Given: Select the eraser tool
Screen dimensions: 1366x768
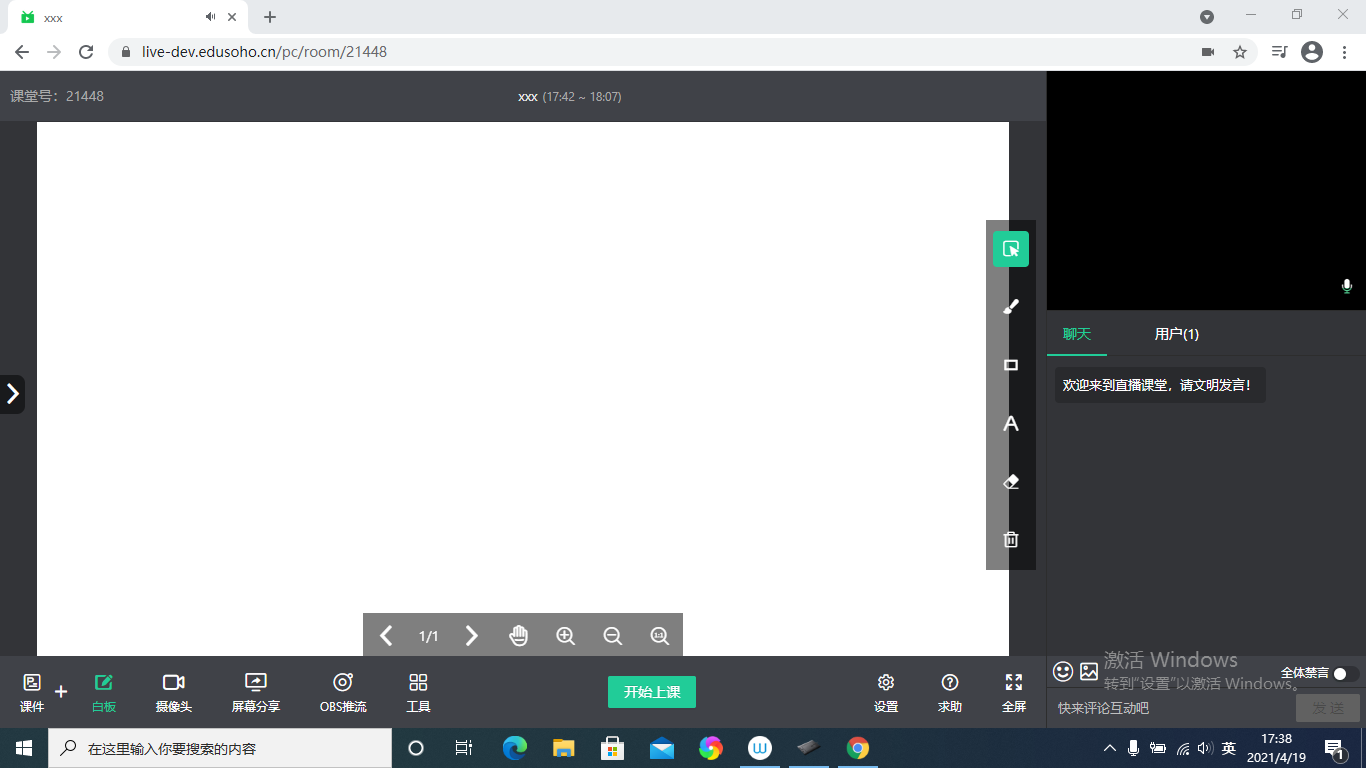Looking at the screenshot, I should (x=1011, y=481).
